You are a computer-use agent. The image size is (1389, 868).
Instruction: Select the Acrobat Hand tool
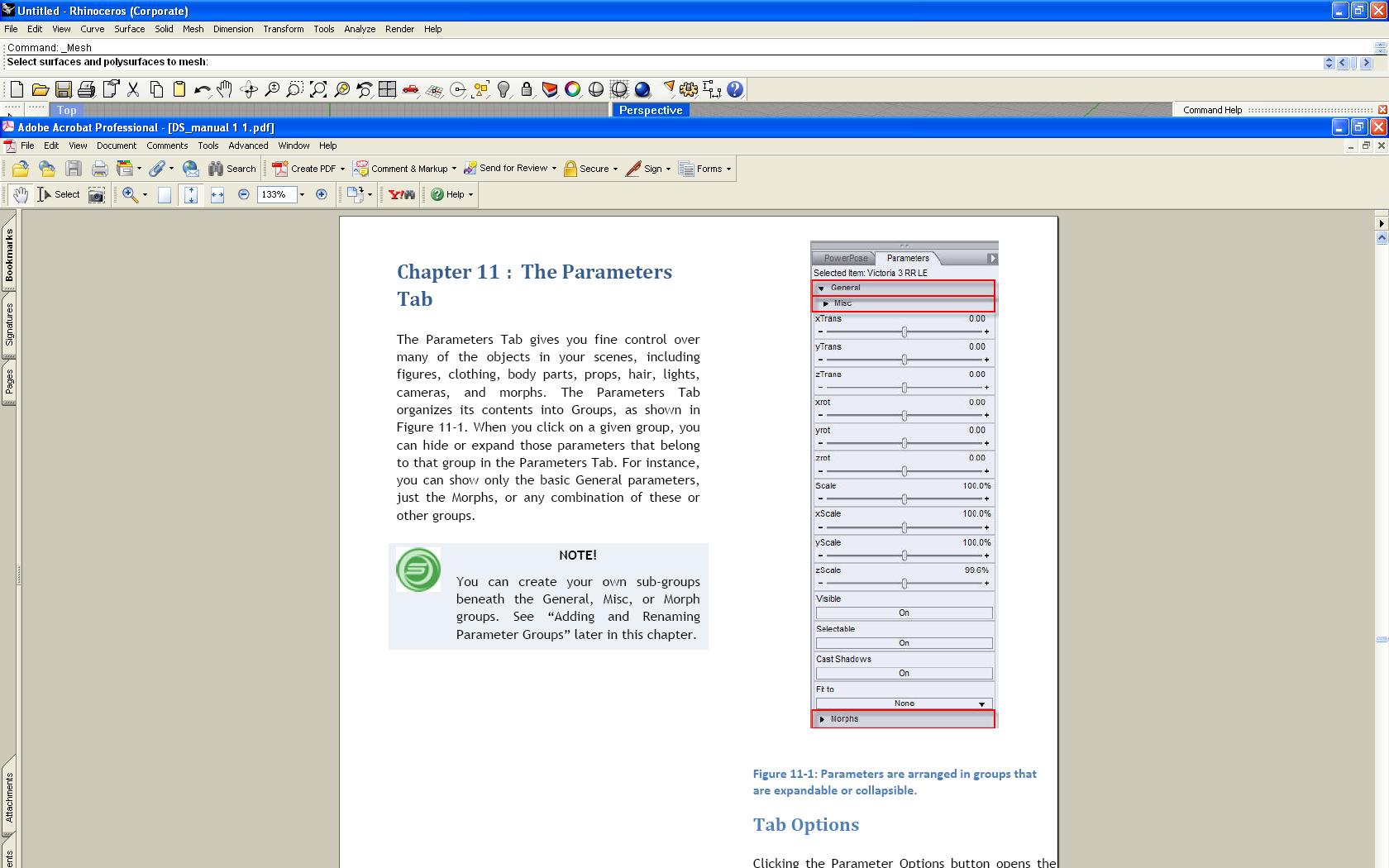point(21,194)
